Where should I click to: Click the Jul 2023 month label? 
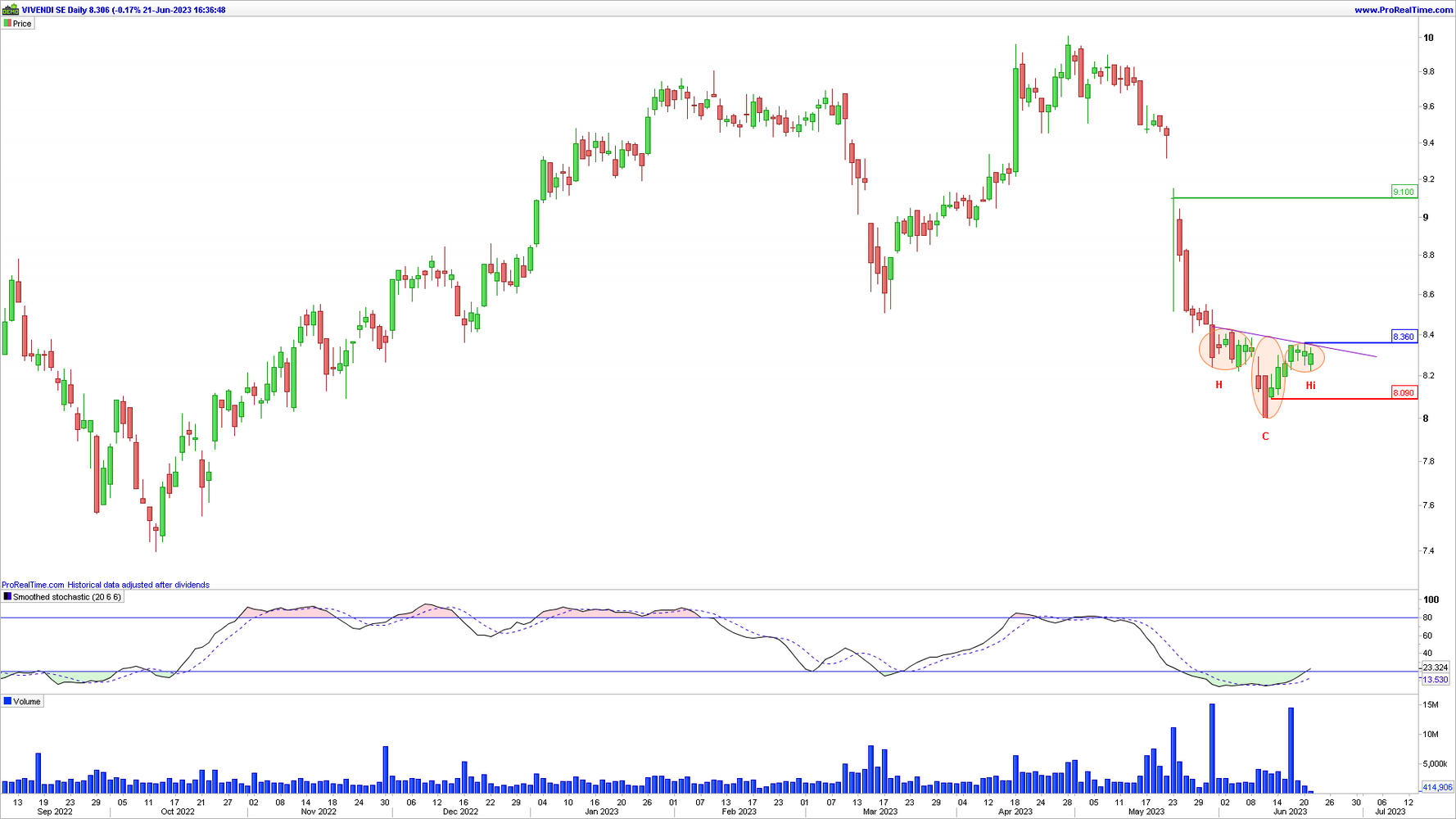point(1390,812)
